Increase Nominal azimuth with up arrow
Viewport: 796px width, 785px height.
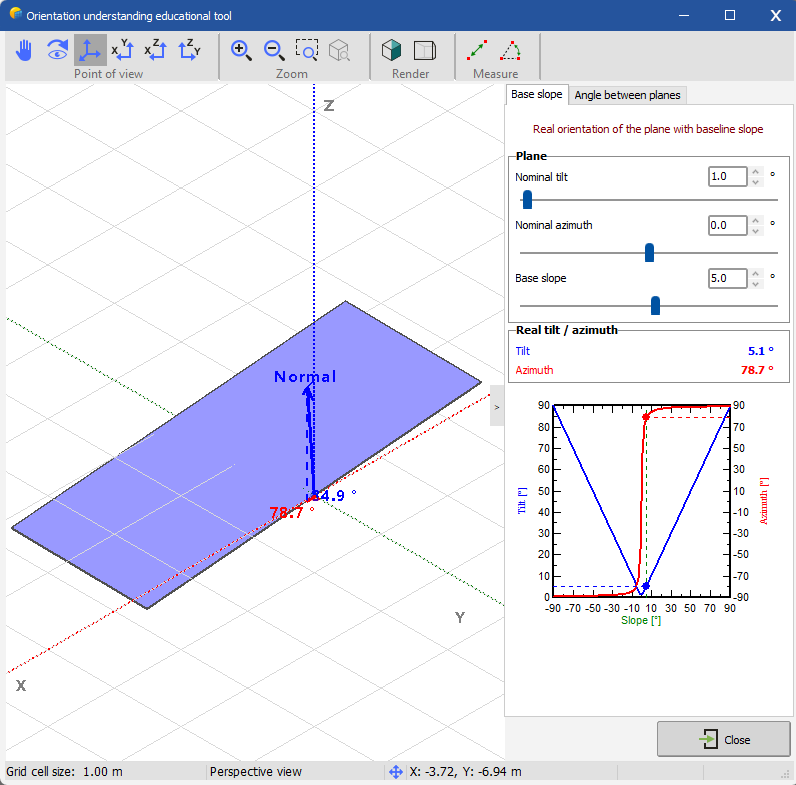point(755,220)
